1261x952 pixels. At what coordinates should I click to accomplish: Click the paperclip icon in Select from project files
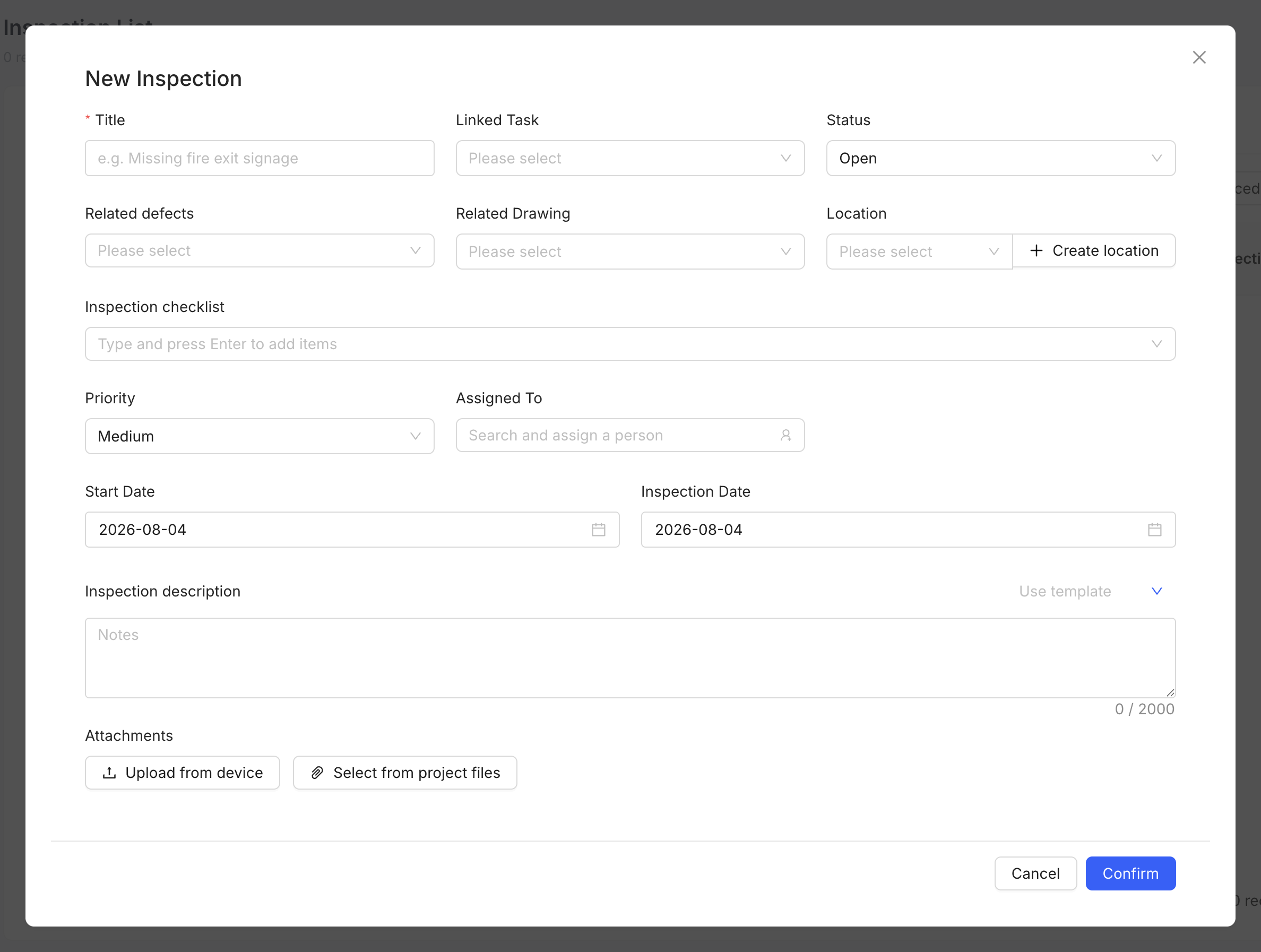pyautogui.click(x=317, y=773)
